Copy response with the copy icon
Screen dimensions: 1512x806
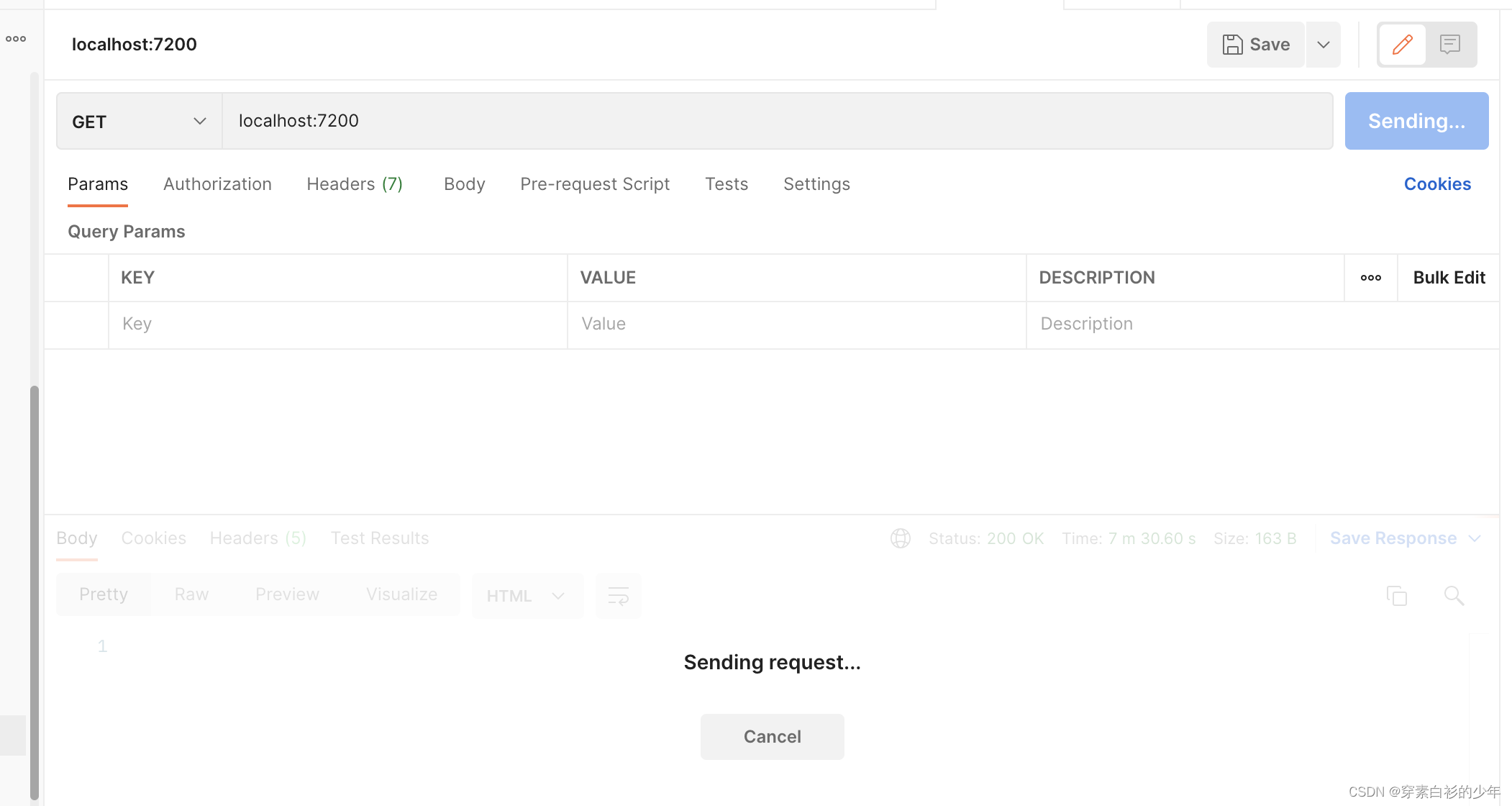pos(1396,595)
